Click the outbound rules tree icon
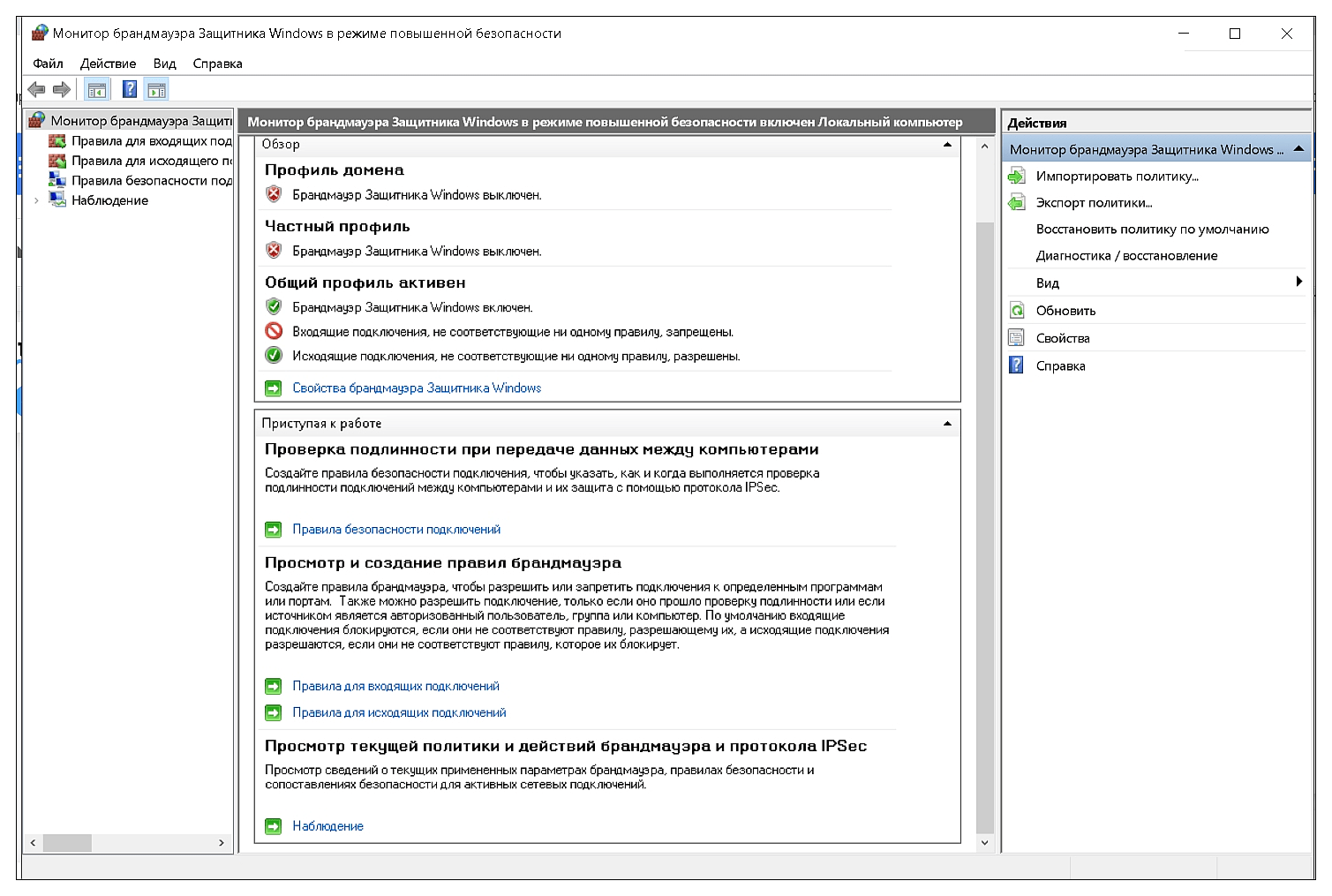Screen dimensions: 1332x896 (57, 161)
